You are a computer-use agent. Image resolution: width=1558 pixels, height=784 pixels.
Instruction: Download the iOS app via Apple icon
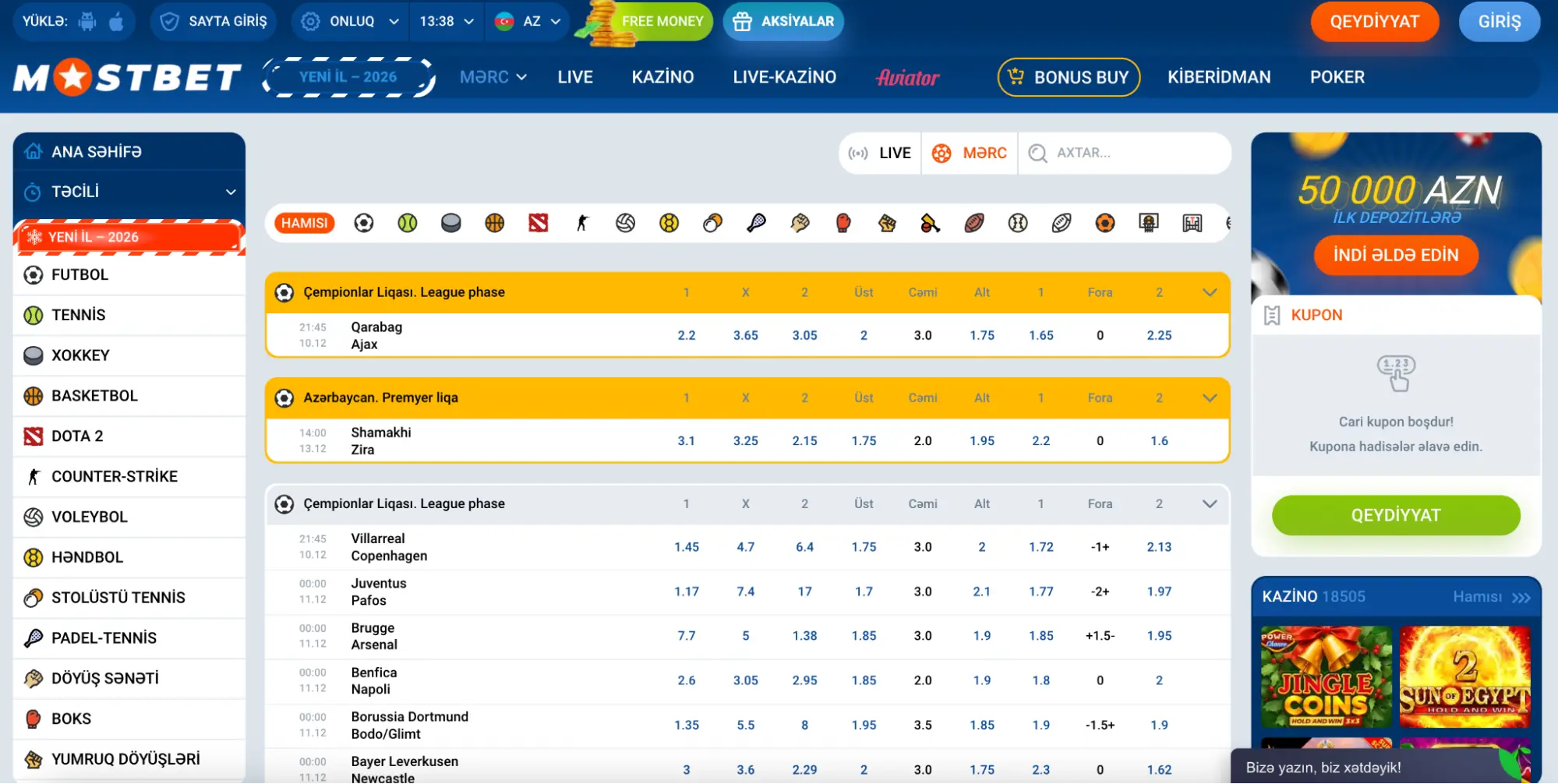(x=116, y=21)
